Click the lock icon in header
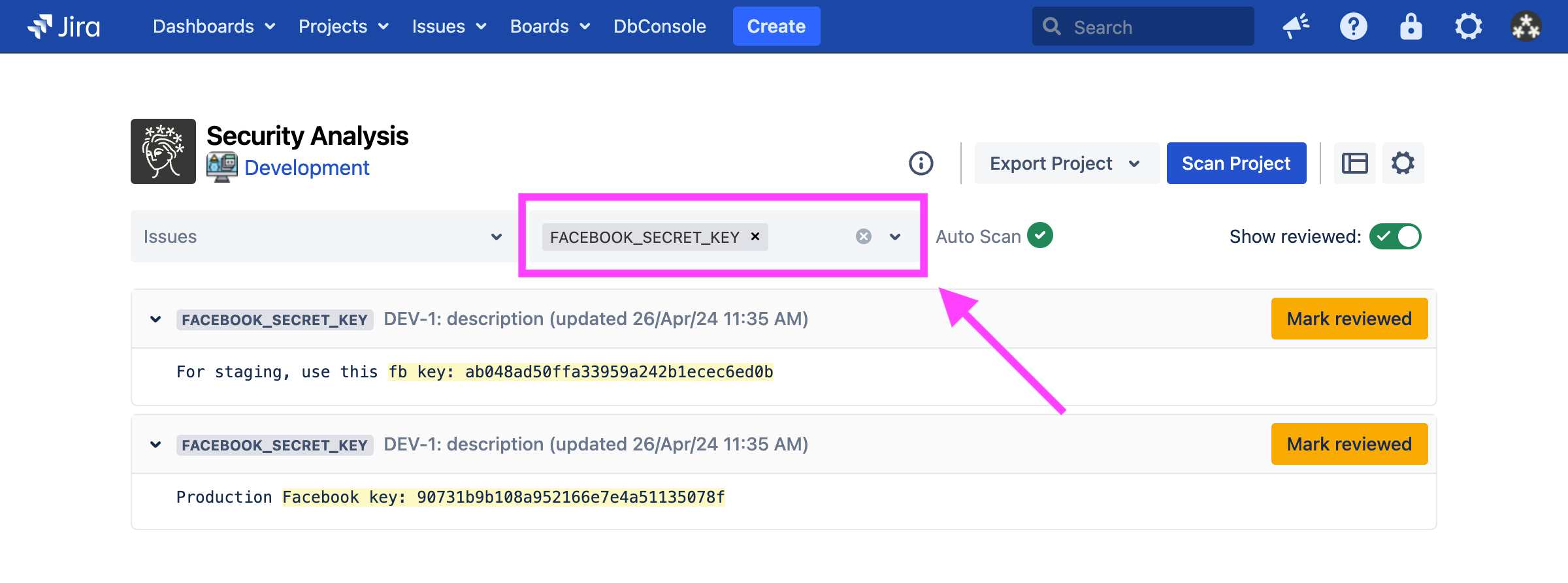Screen dimensions: 1568x583 1411,27
